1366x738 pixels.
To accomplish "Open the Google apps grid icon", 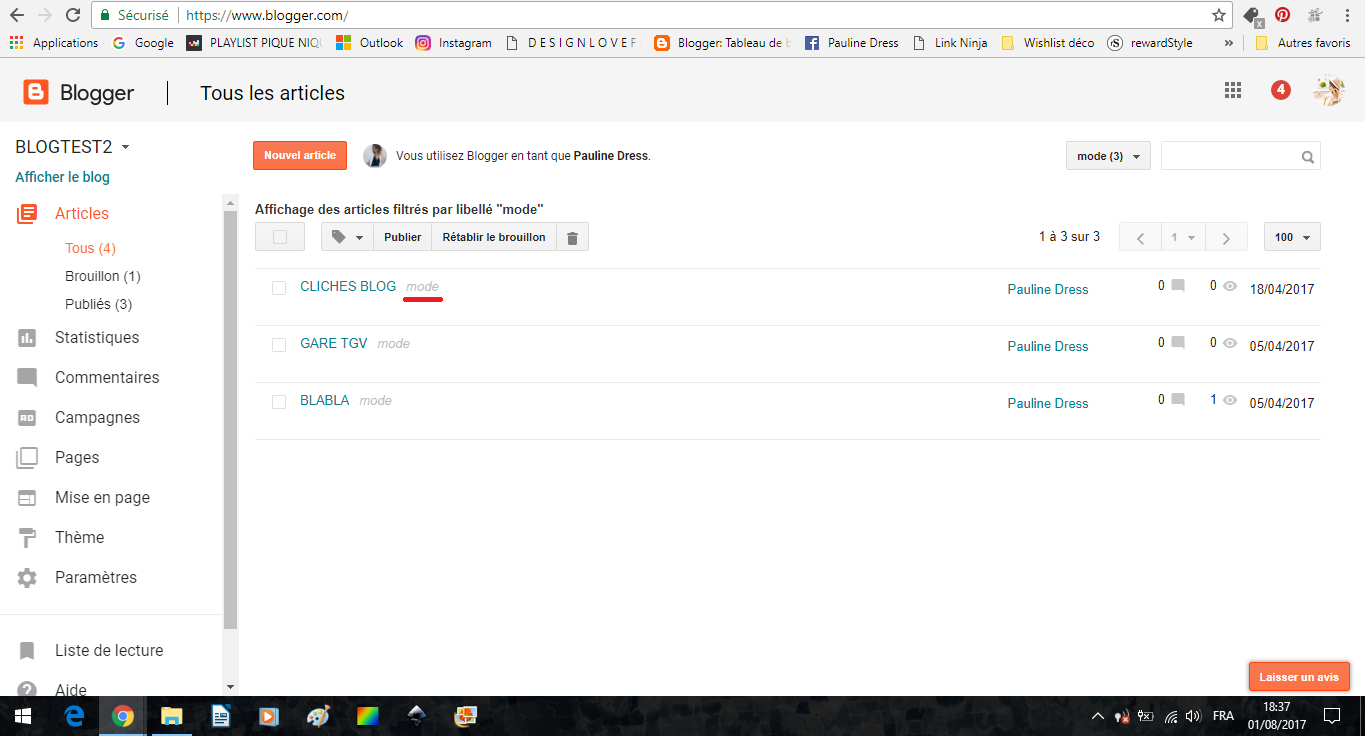I will point(1232,91).
